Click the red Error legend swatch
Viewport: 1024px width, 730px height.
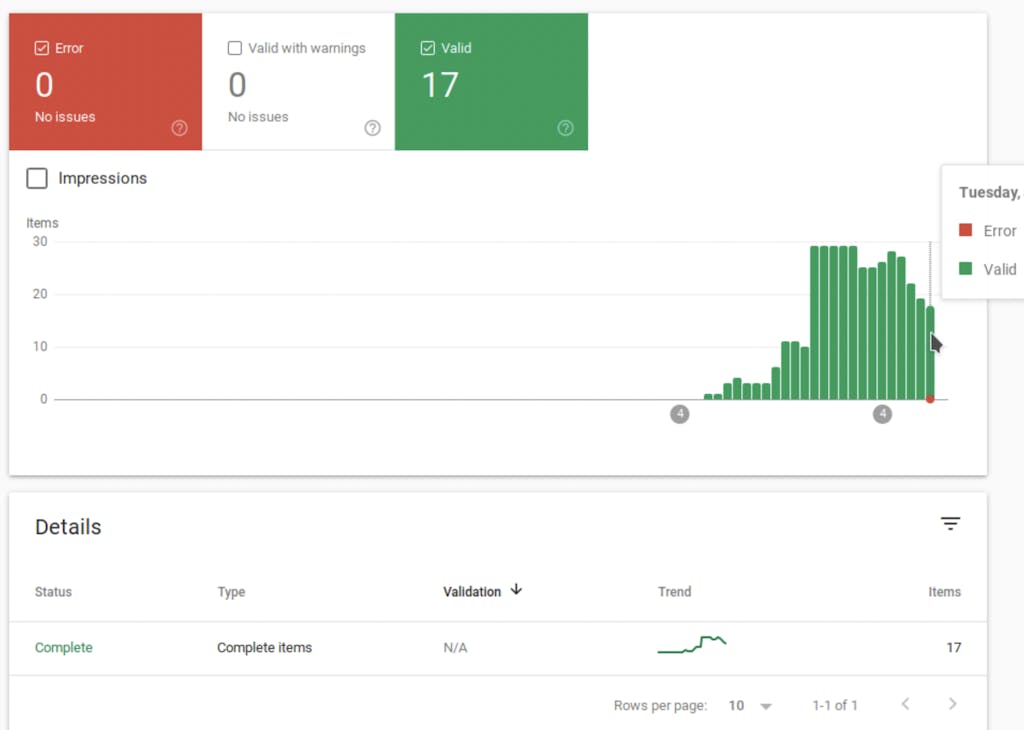(x=965, y=231)
